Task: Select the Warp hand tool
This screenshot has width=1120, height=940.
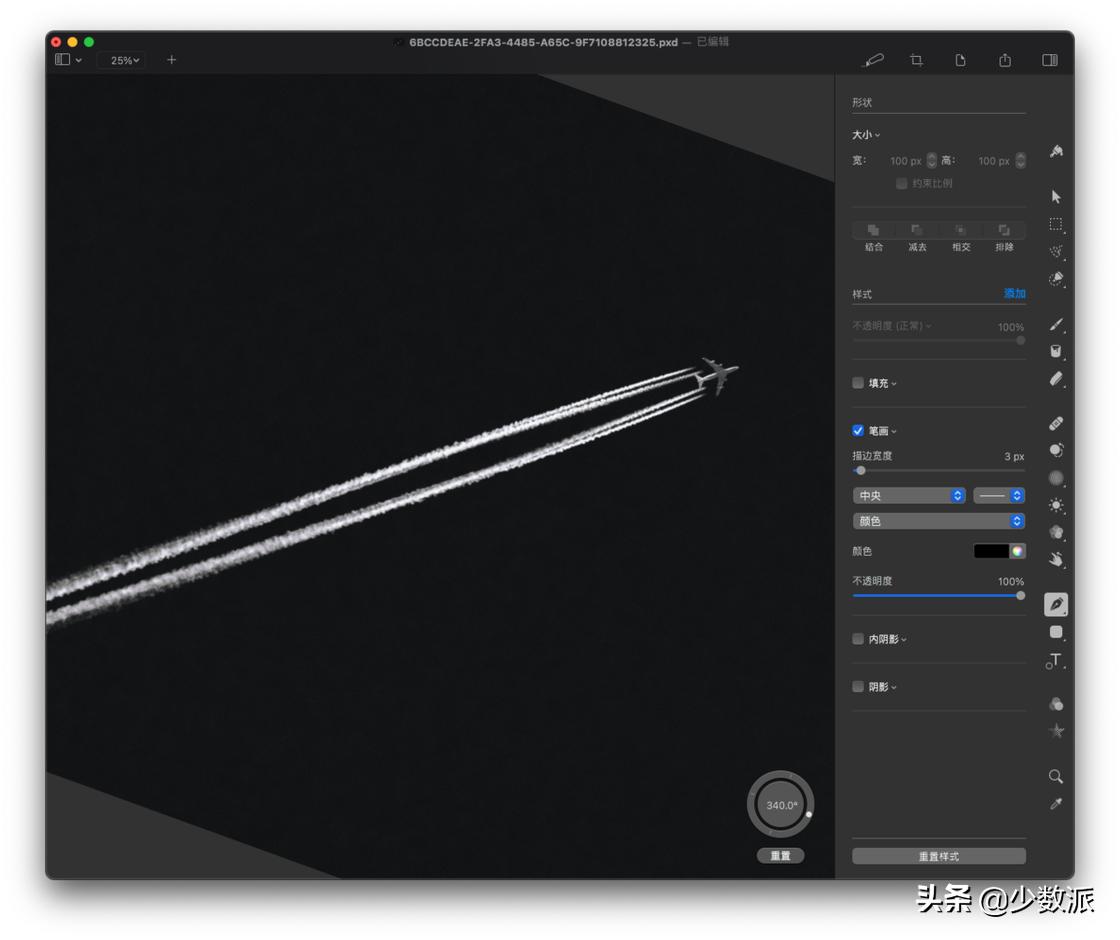Action: [x=1056, y=559]
